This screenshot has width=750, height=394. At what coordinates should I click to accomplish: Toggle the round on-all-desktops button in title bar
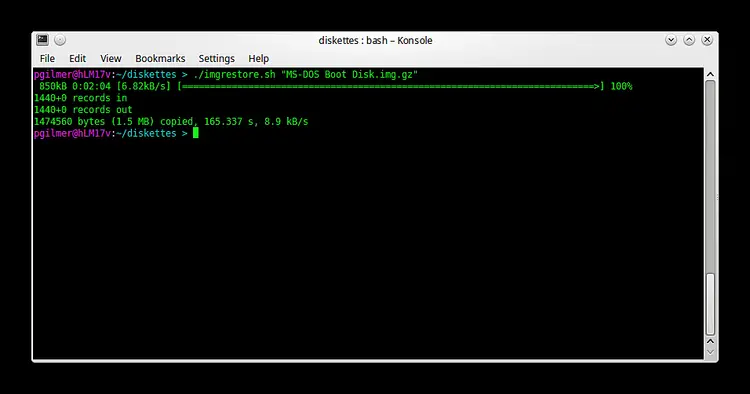point(60,40)
